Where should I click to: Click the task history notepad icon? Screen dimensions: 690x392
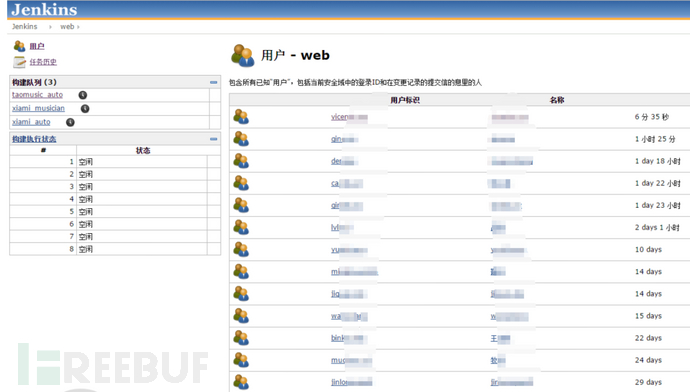pos(19,62)
